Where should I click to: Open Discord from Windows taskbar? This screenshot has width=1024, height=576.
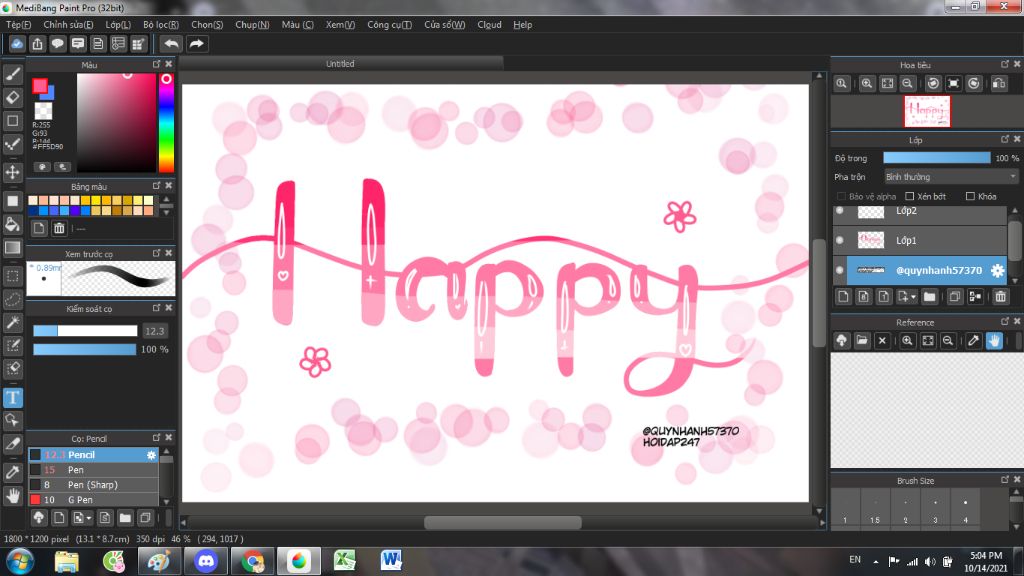point(206,561)
